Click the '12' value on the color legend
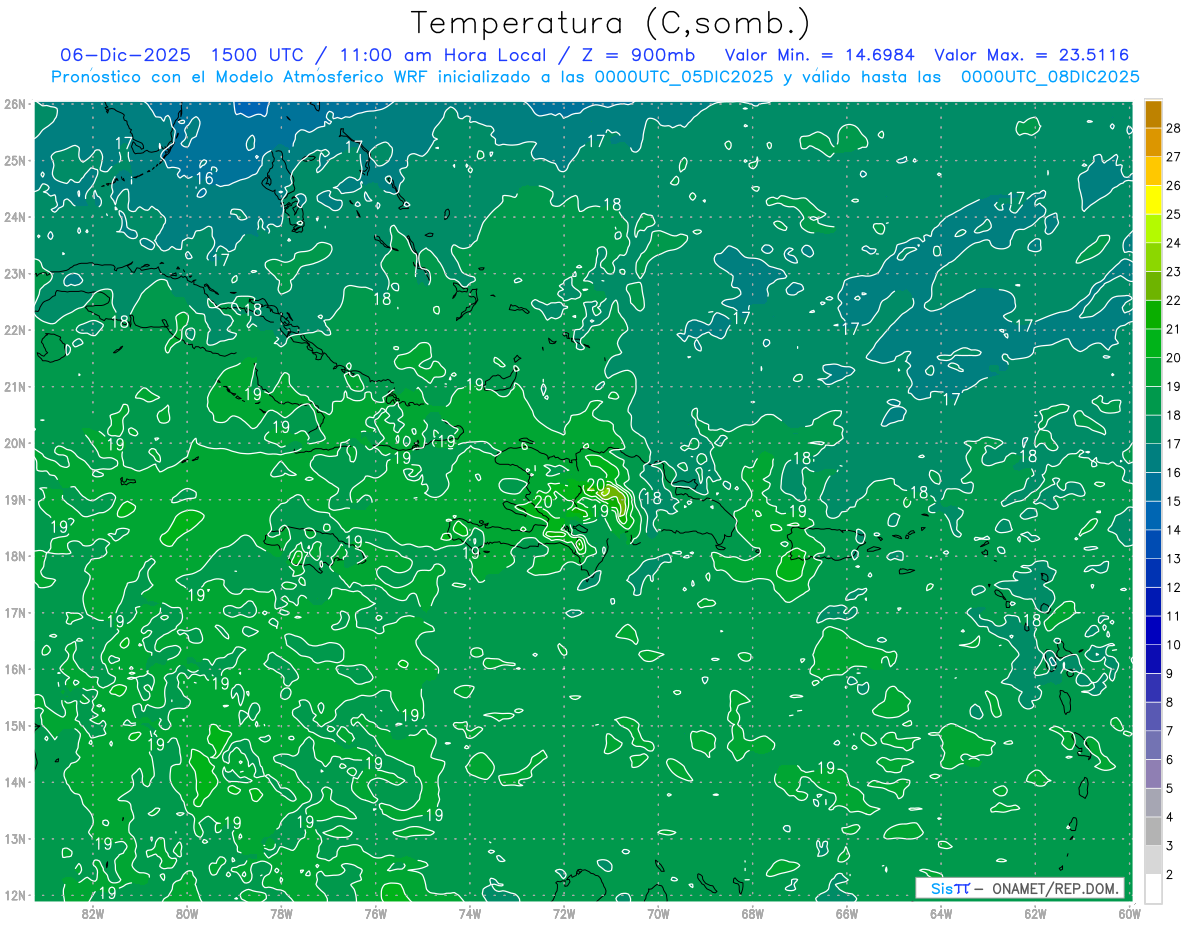Screen dimensions: 1200x927 pyautogui.click(x=1173, y=587)
